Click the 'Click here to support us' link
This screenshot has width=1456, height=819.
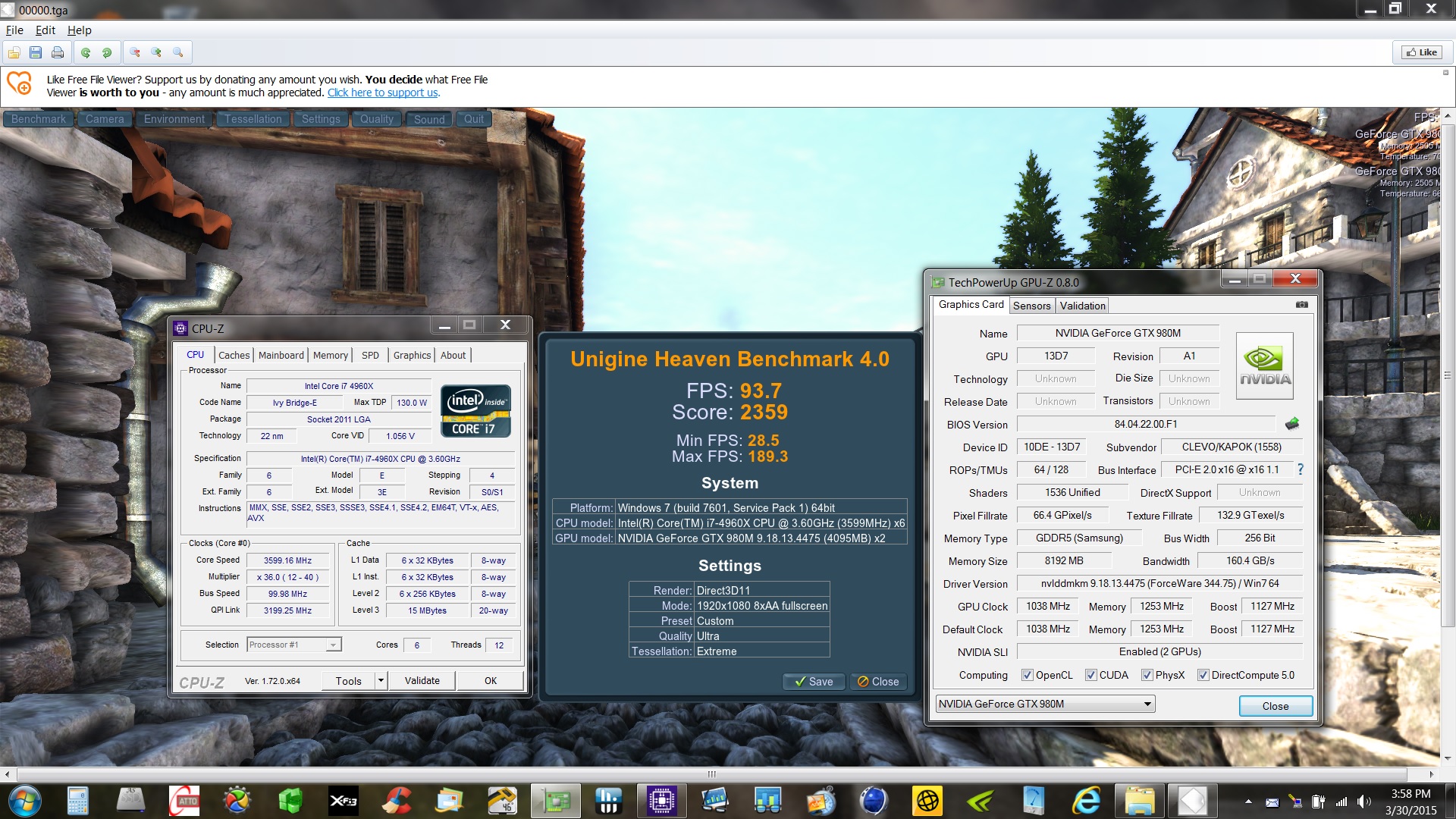[382, 93]
